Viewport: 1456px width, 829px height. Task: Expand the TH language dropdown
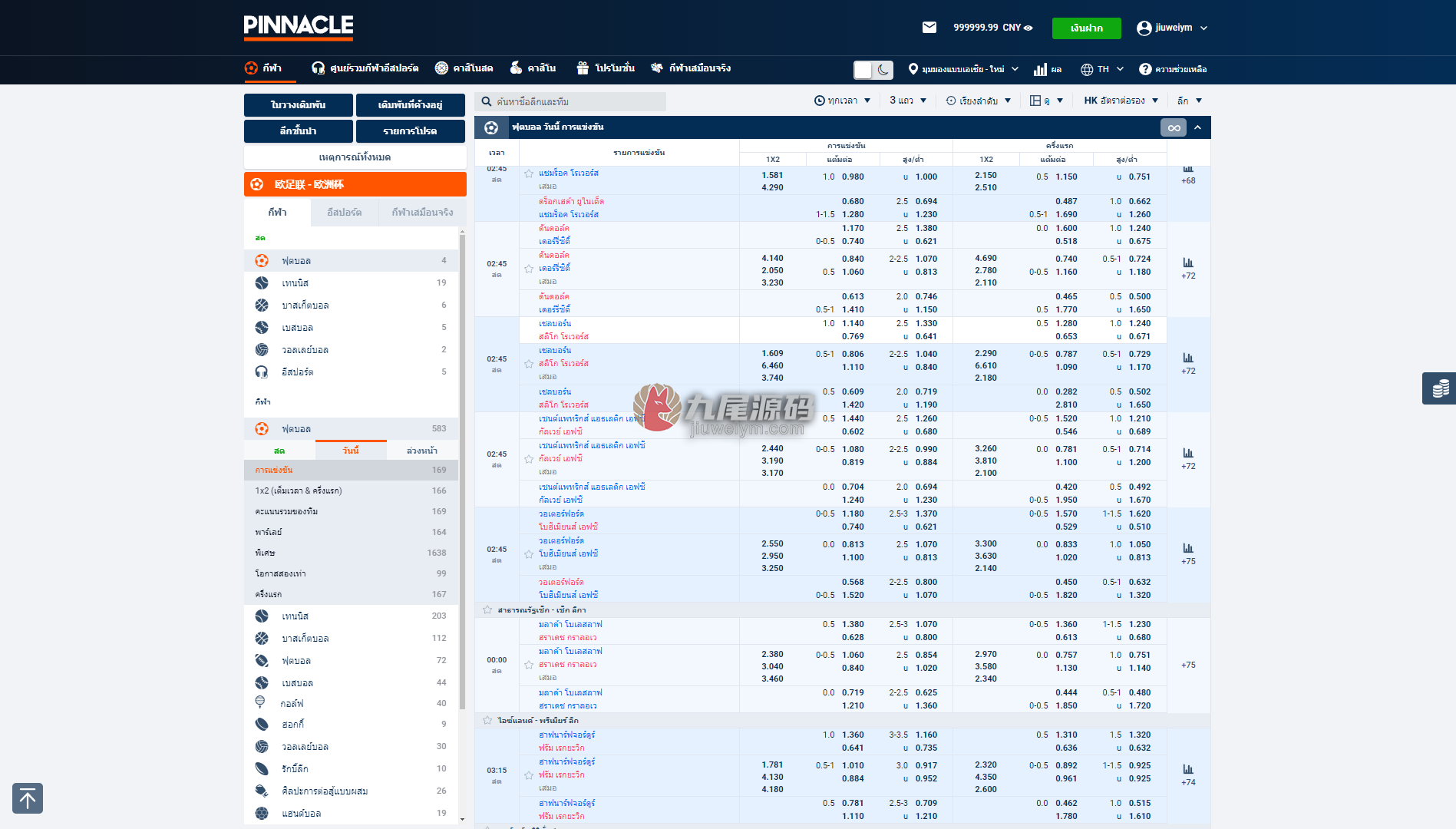pos(1102,69)
